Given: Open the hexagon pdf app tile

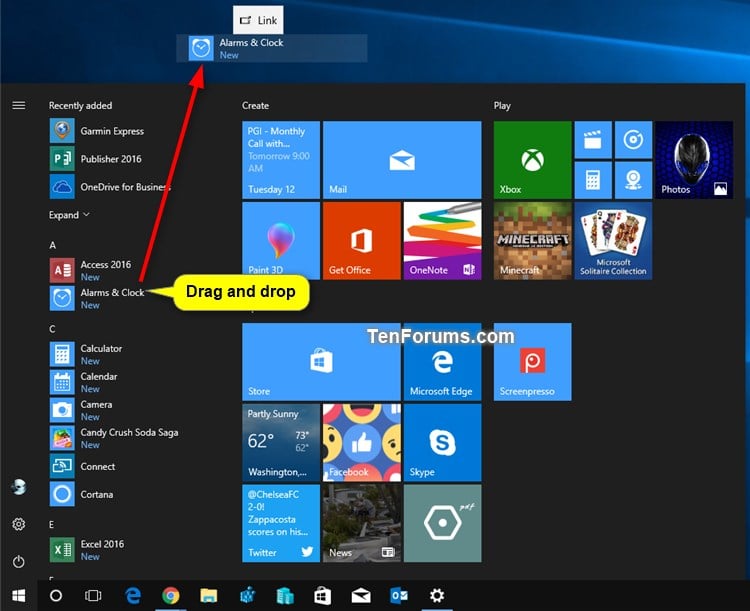Looking at the screenshot, I should (x=442, y=523).
